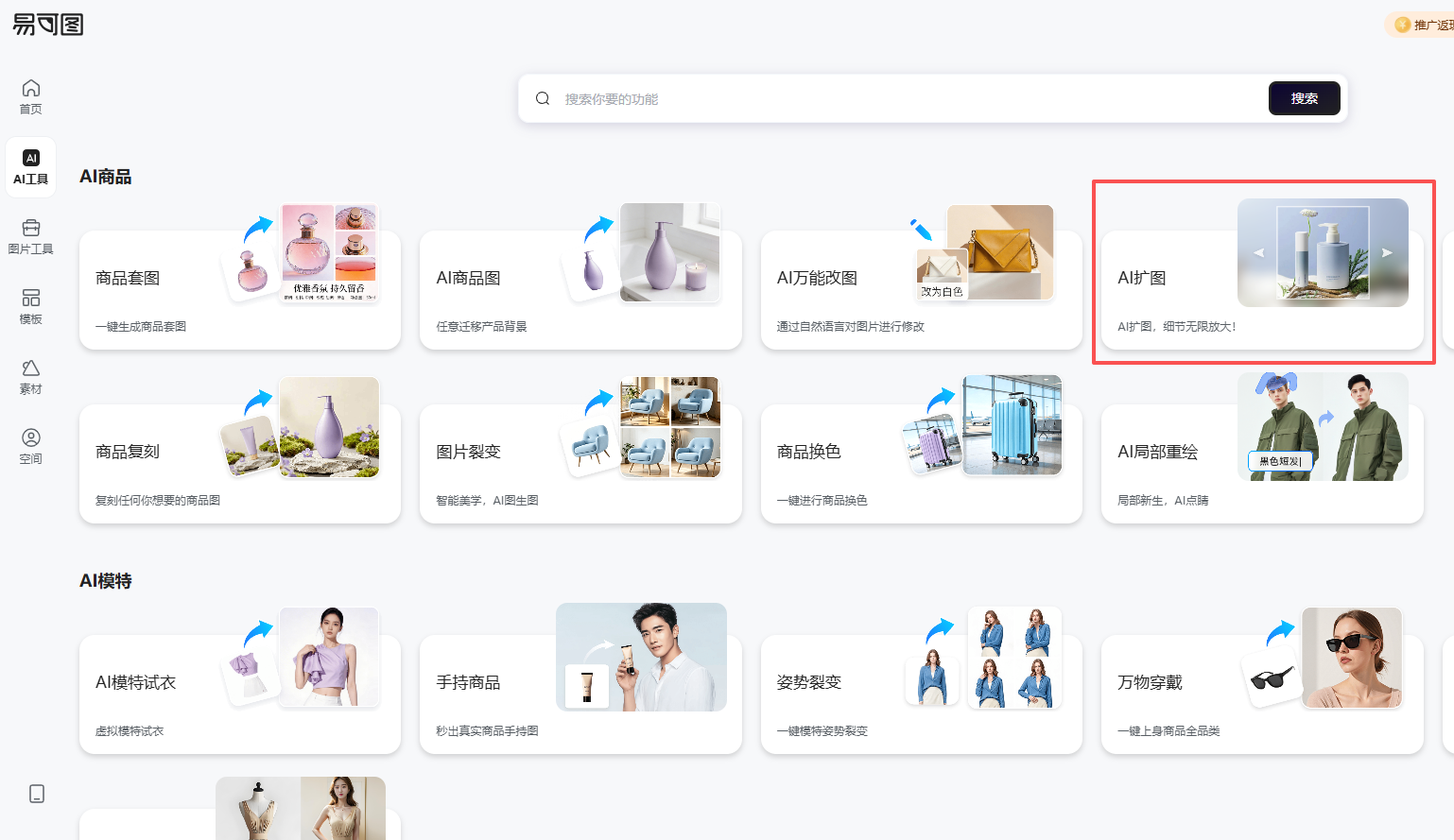
Task: Click the four blue armchairs thumbnail on 图片裂变
Action: [669, 427]
